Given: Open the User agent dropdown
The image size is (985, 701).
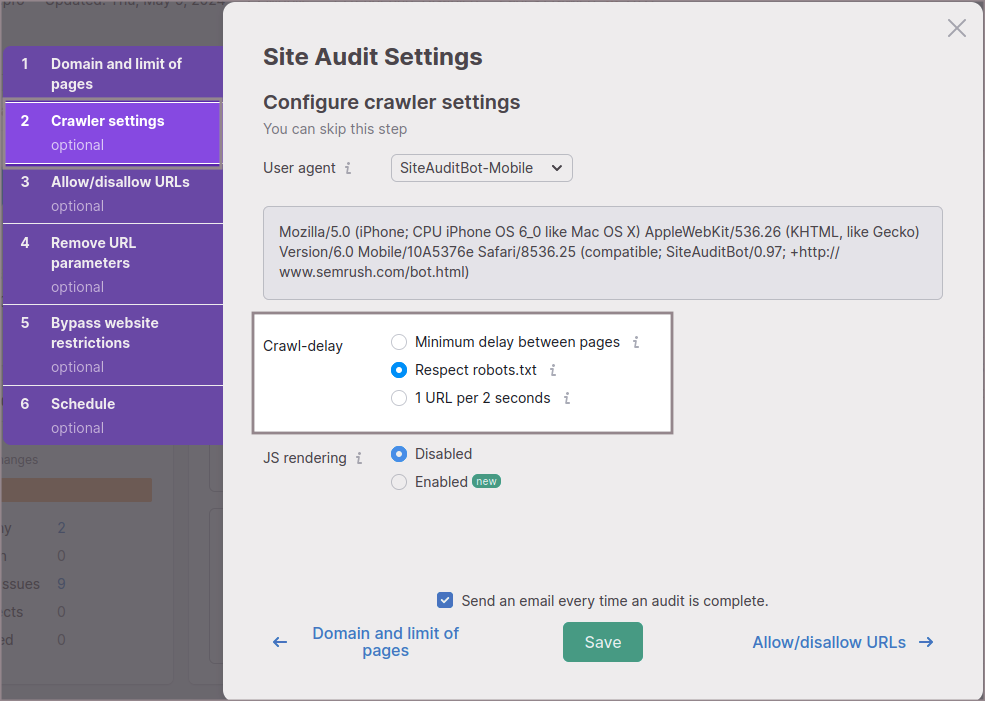Looking at the screenshot, I should pyautogui.click(x=481, y=168).
